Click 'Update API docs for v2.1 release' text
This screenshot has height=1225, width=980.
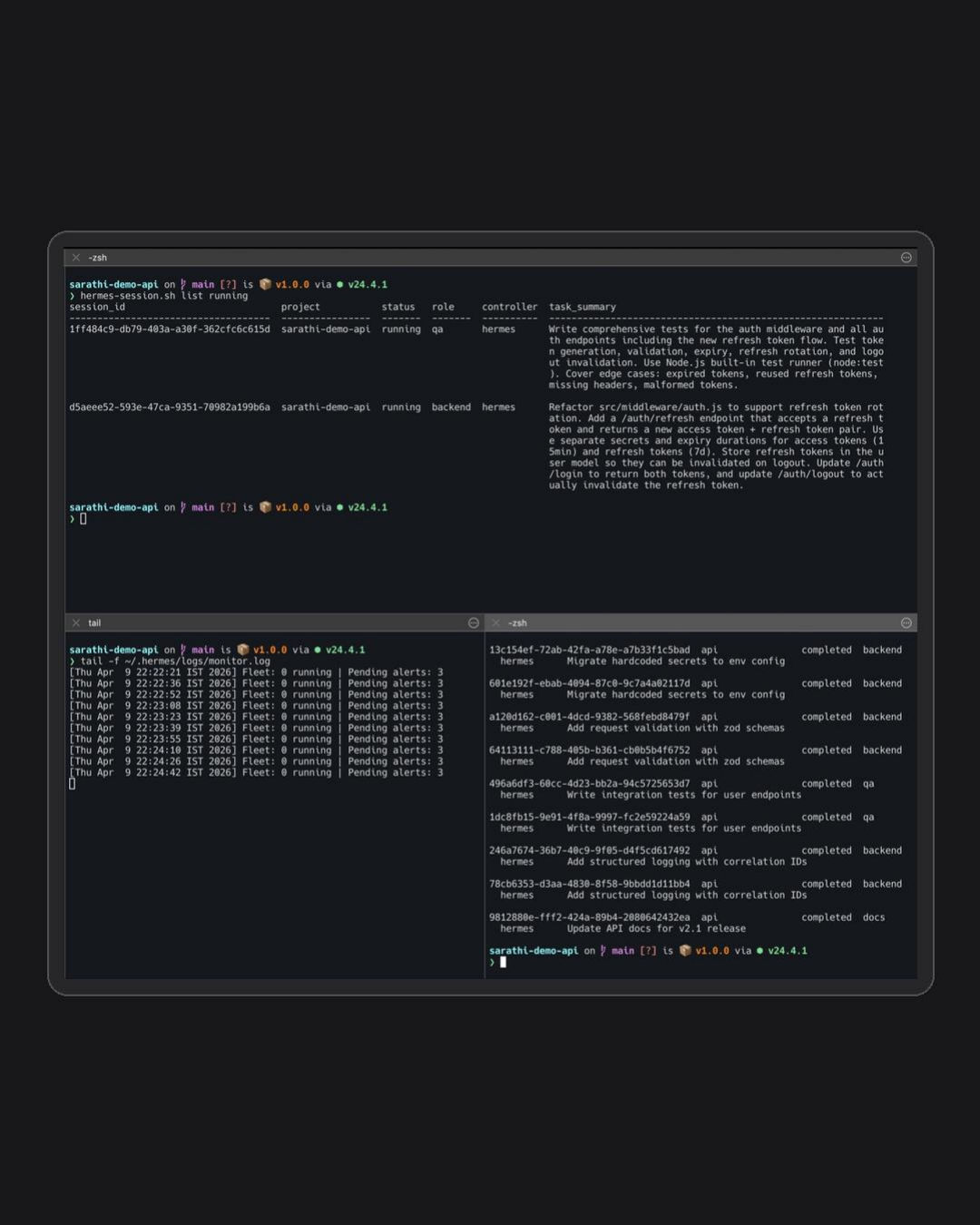tap(656, 928)
